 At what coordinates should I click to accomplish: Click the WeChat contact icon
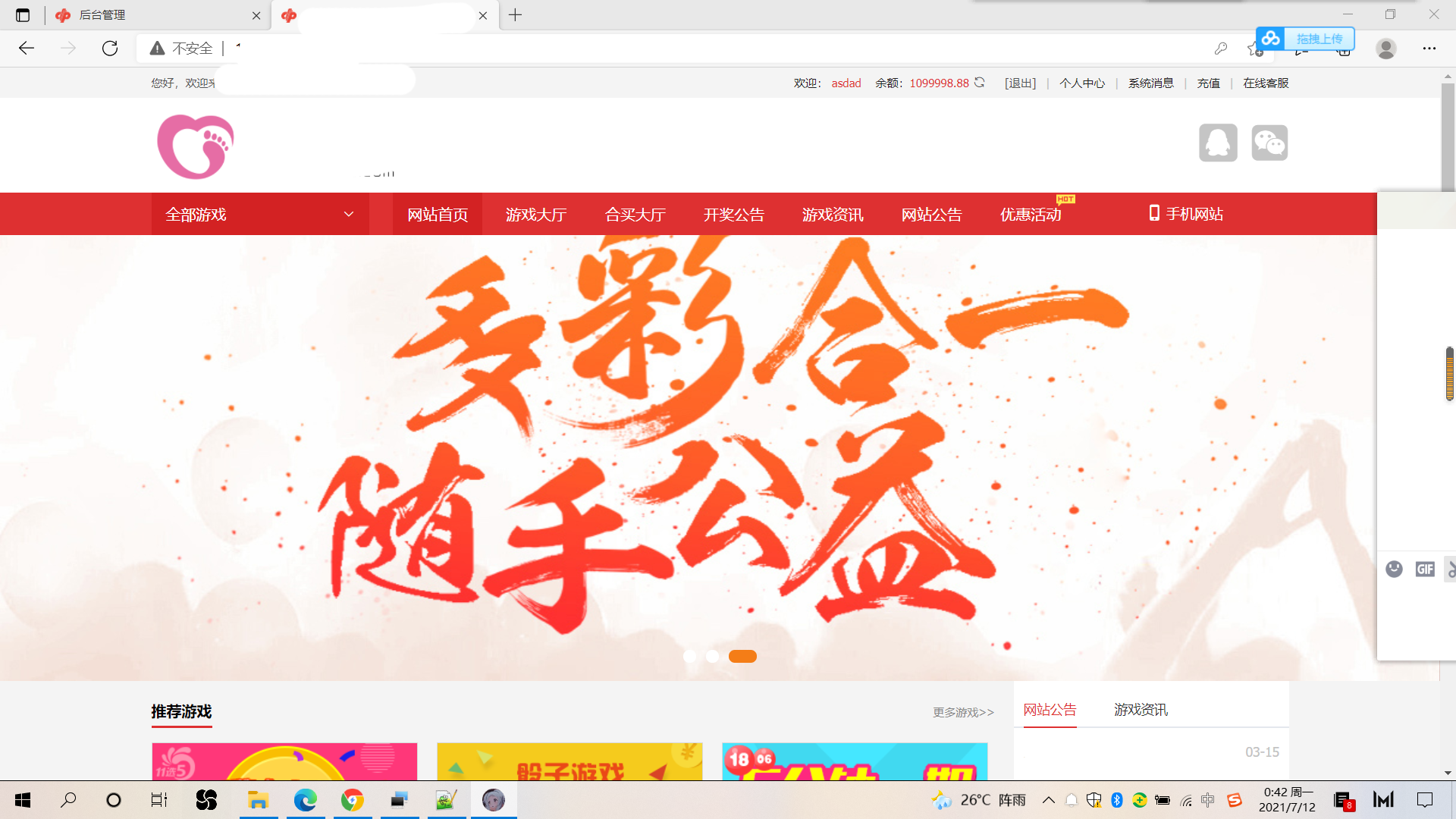coord(1269,143)
